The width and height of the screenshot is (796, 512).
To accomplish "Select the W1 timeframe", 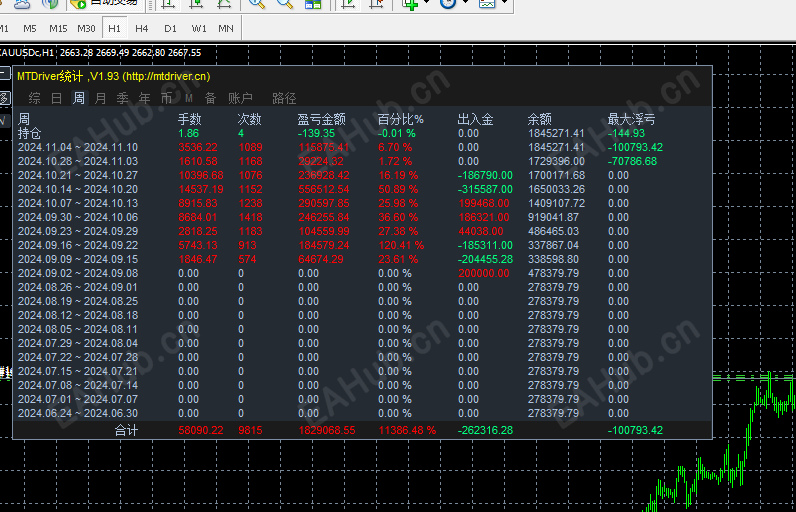I will (198, 28).
